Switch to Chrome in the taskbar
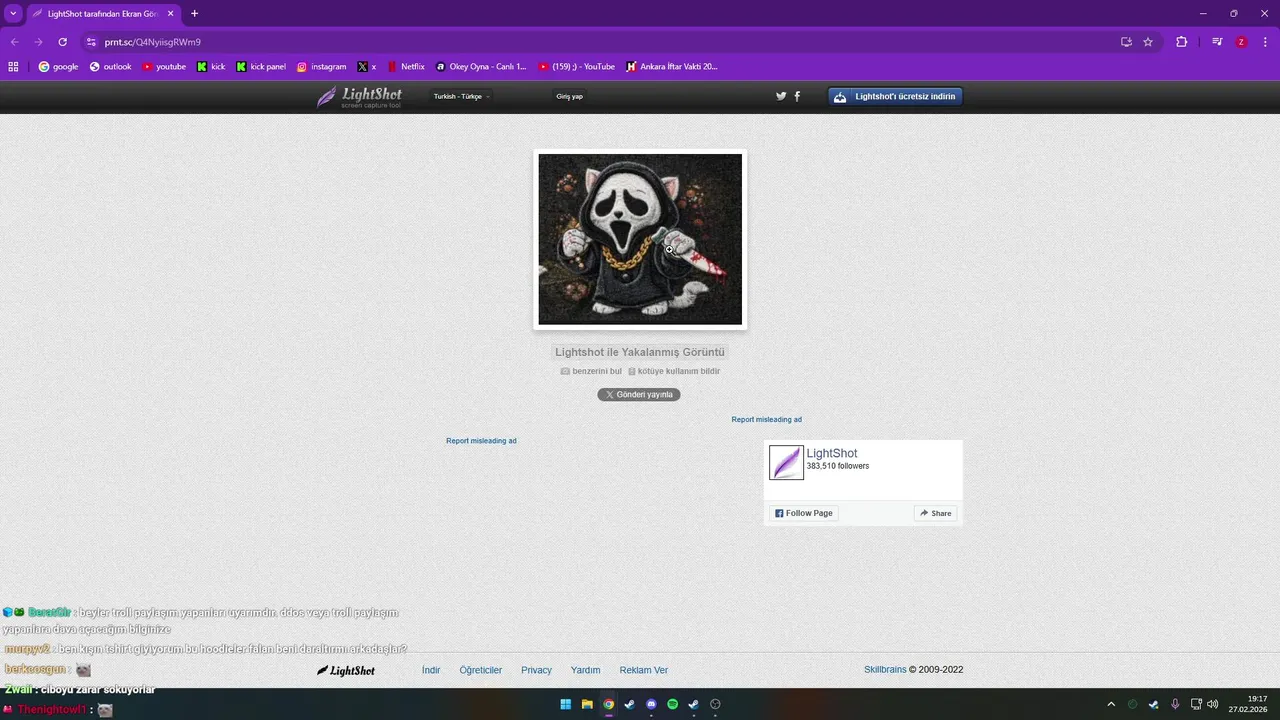The image size is (1280, 720). pos(608,704)
